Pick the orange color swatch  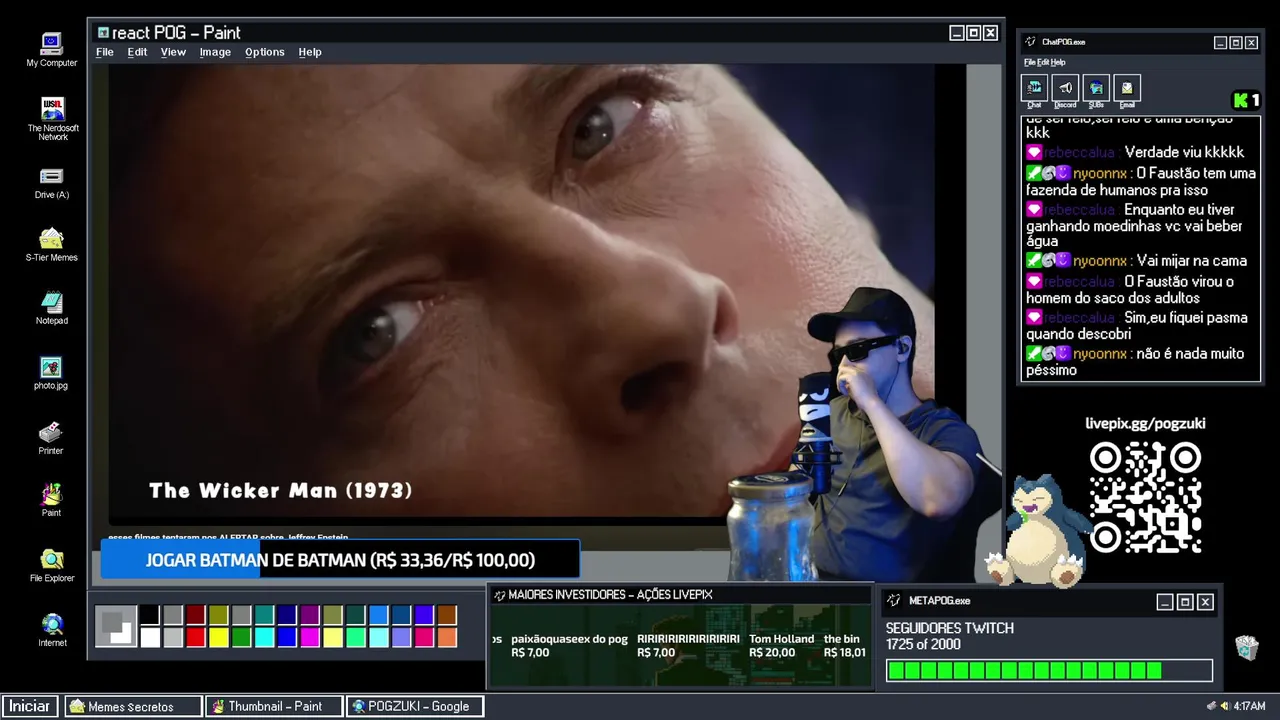[447, 637]
